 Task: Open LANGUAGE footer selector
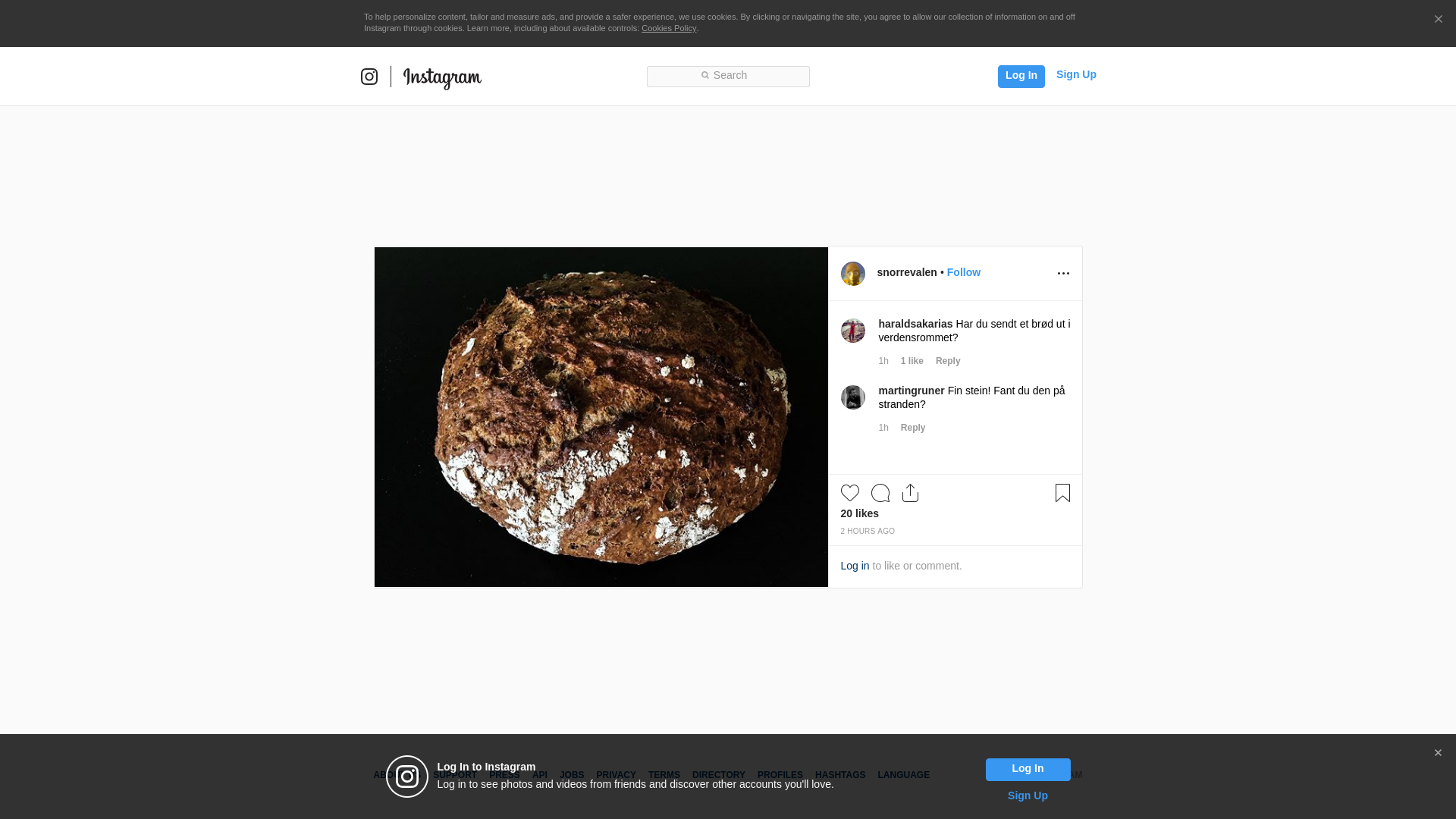point(903,775)
